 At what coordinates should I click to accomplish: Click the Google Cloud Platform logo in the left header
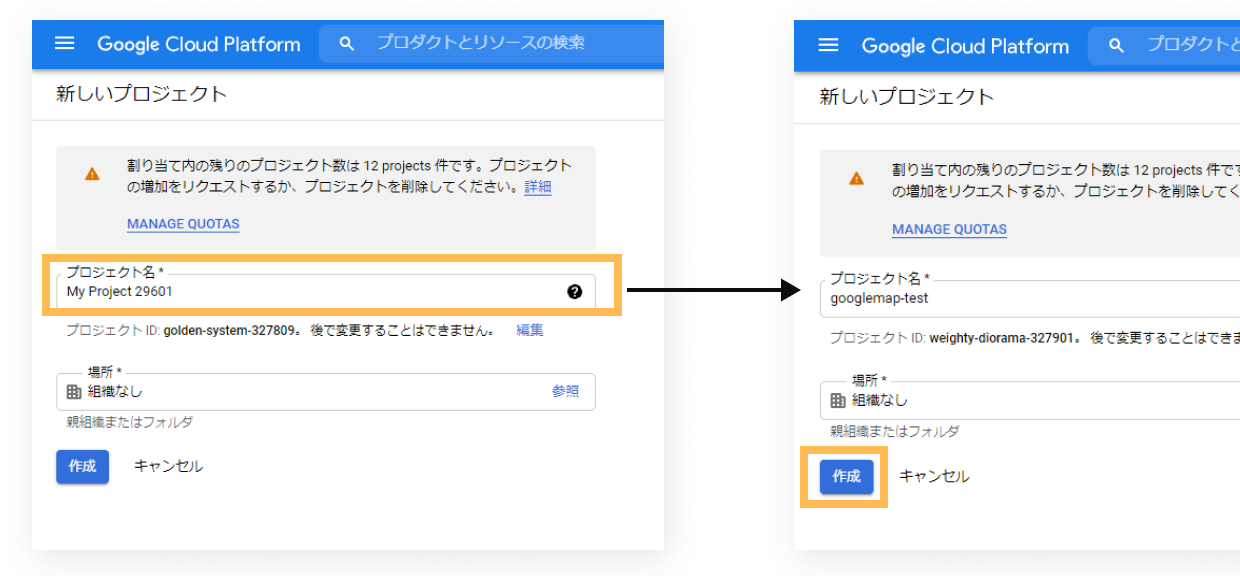click(x=198, y=44)
